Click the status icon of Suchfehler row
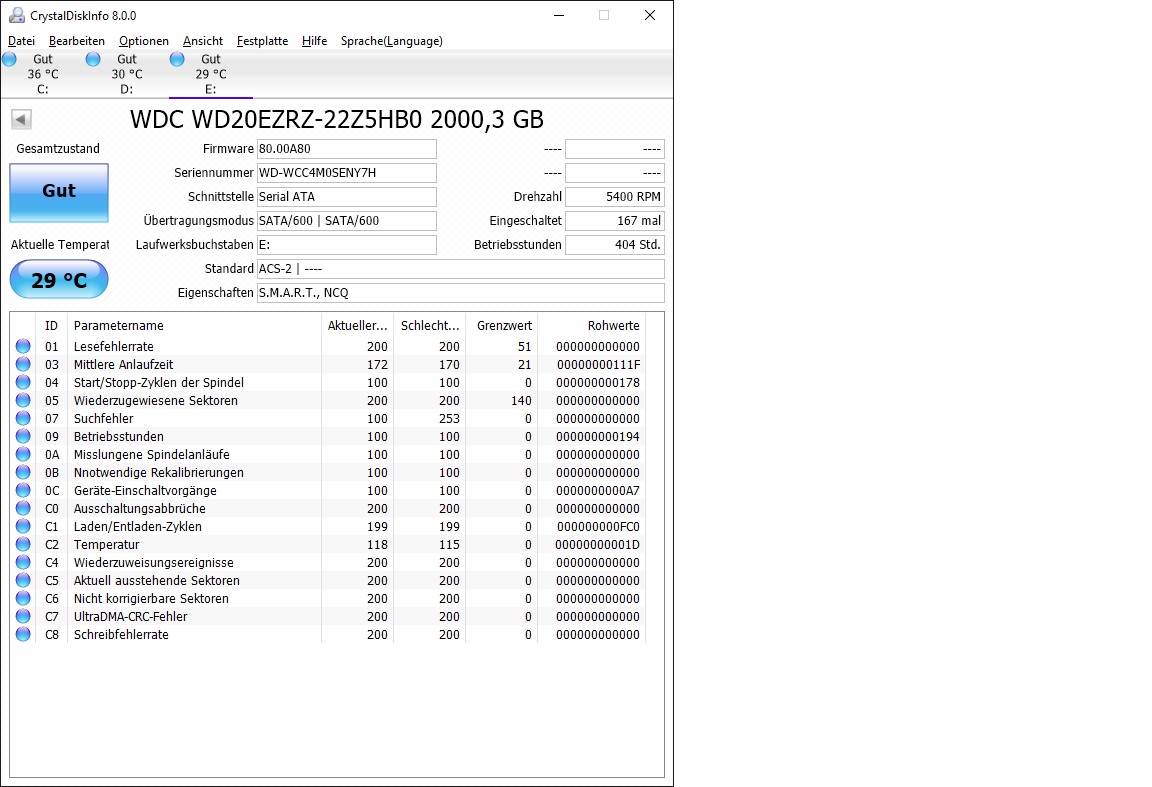This screenshot has width=1152, height=787. click(x=24, y=418)
